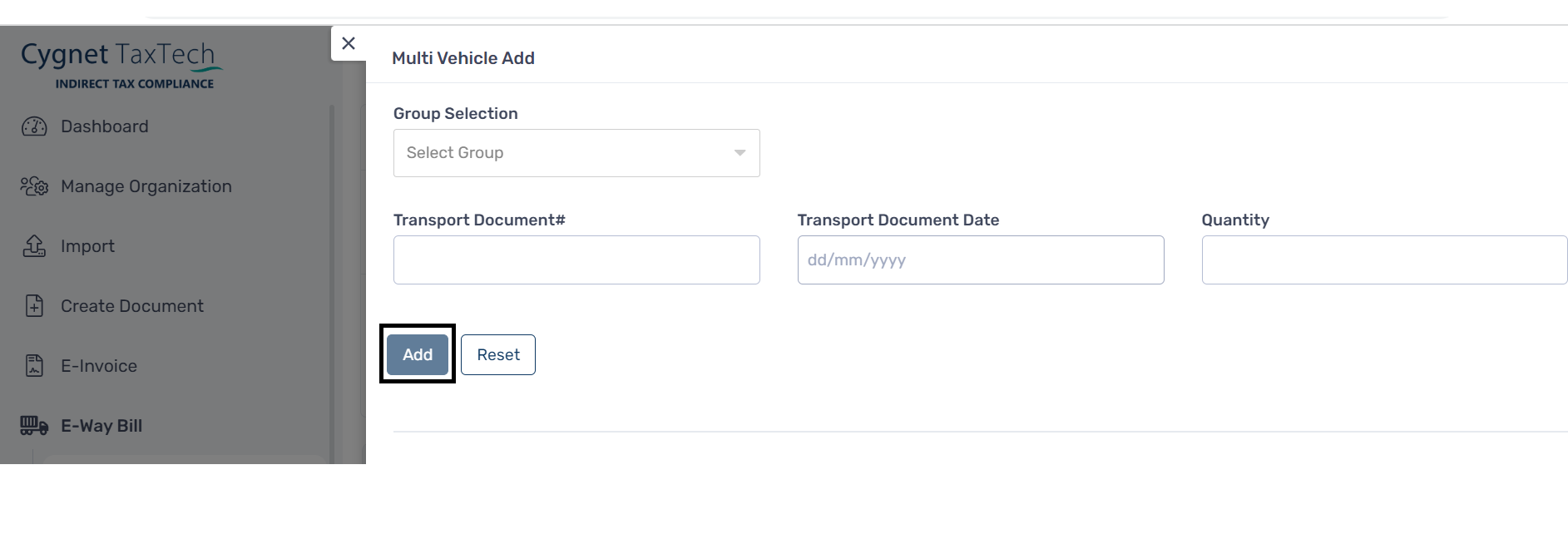Viewport: 1568px width, 539px height.
Task: Expand the E-Way Bill menu
Action: (x=101, y=426)
